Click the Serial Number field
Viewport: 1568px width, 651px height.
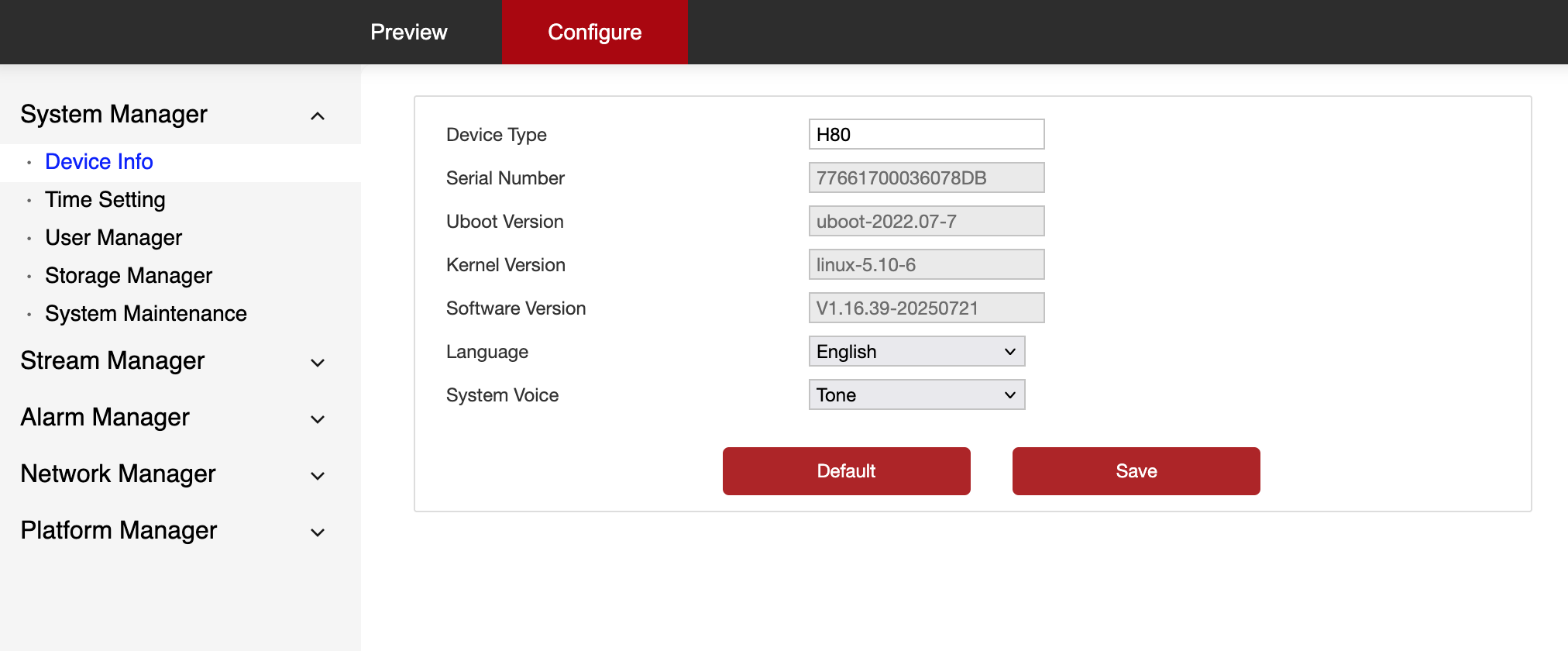click(x=926, y=178)
